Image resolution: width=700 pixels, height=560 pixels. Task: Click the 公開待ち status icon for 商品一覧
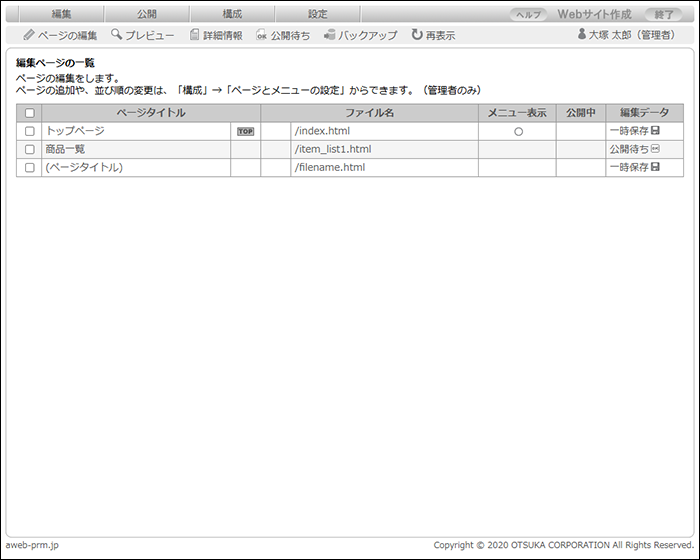point(655,149)
